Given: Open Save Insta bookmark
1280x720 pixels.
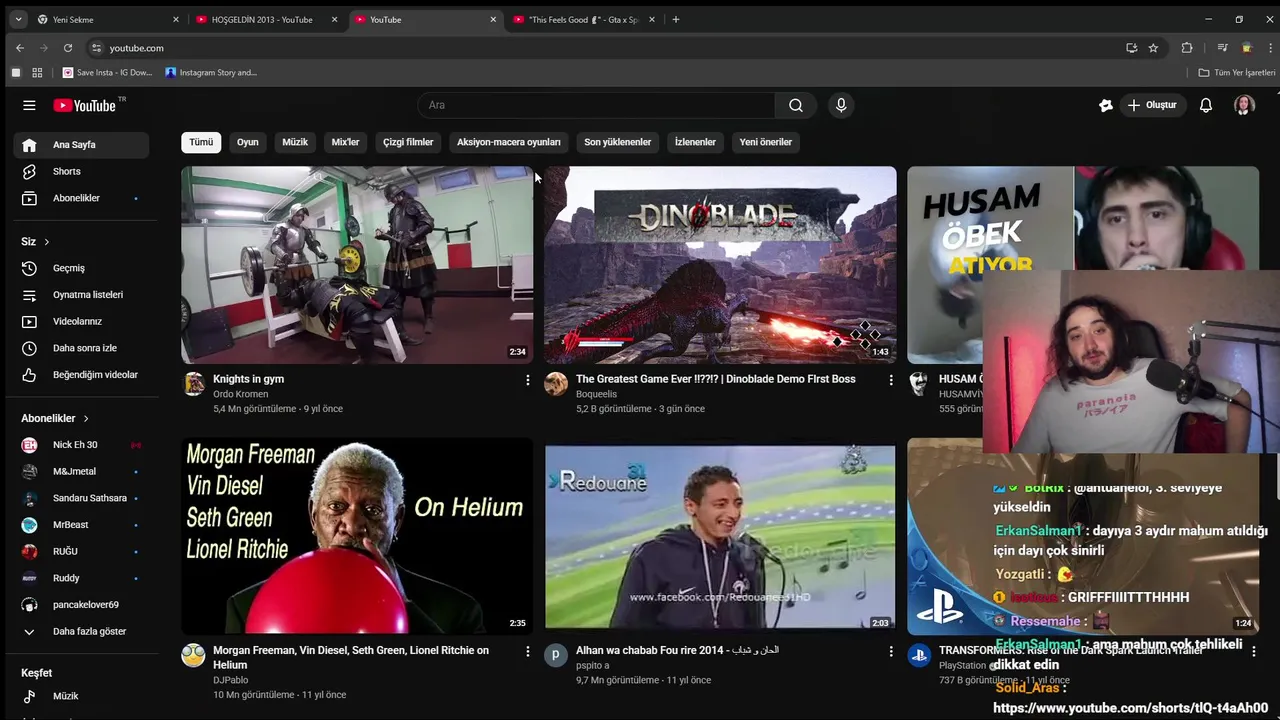Looking at the screenshot, I should (x=108, y=72).
